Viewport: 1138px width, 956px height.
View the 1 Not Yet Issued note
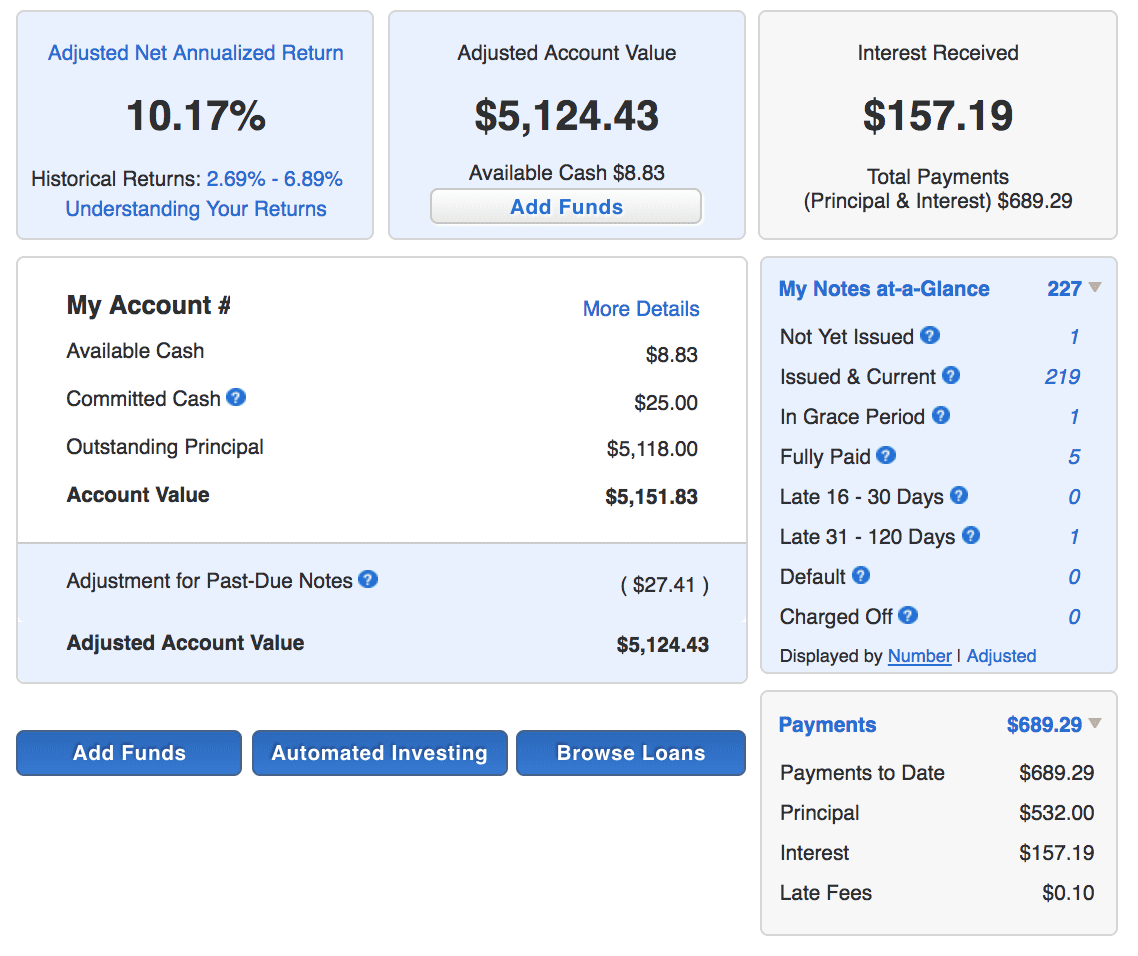1074,337
